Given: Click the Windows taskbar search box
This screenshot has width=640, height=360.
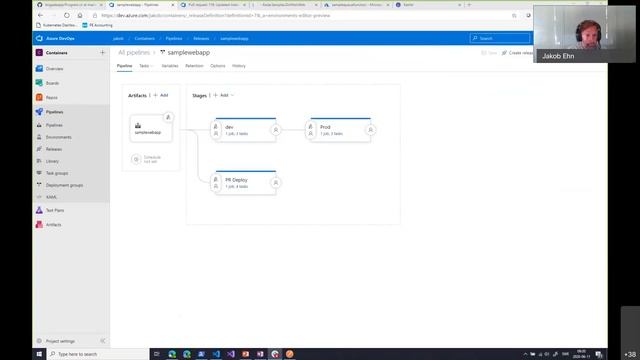Looking at the screenshot, I should click(98, 354).
